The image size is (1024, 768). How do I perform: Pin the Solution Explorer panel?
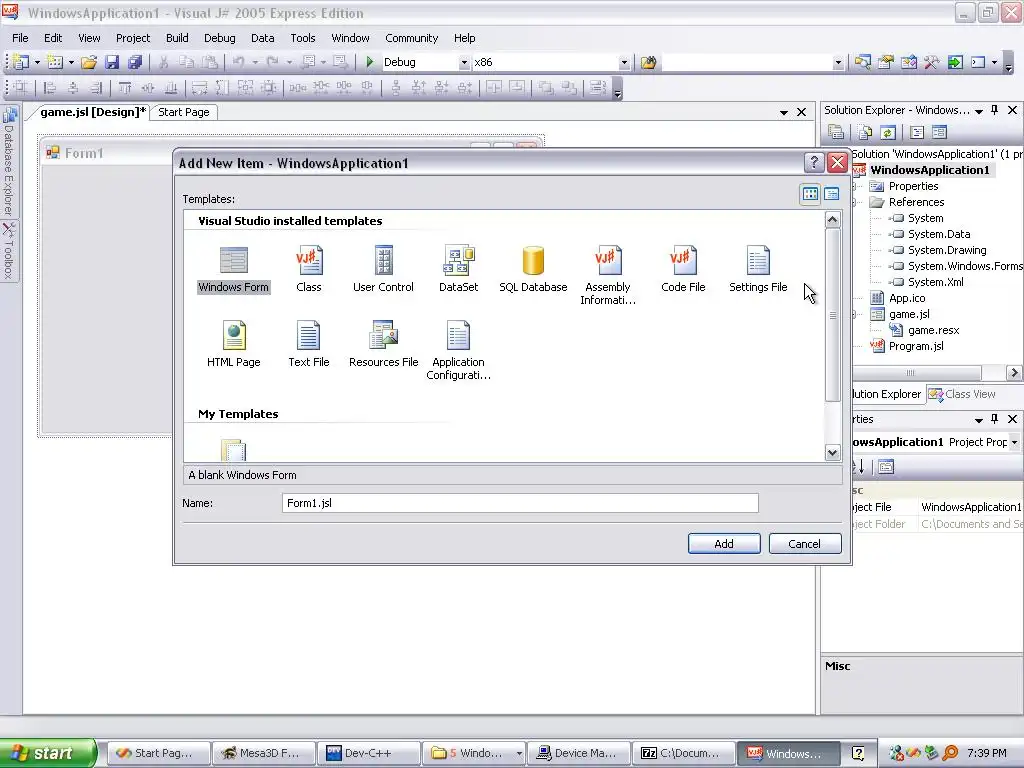(x=995, y=110)
